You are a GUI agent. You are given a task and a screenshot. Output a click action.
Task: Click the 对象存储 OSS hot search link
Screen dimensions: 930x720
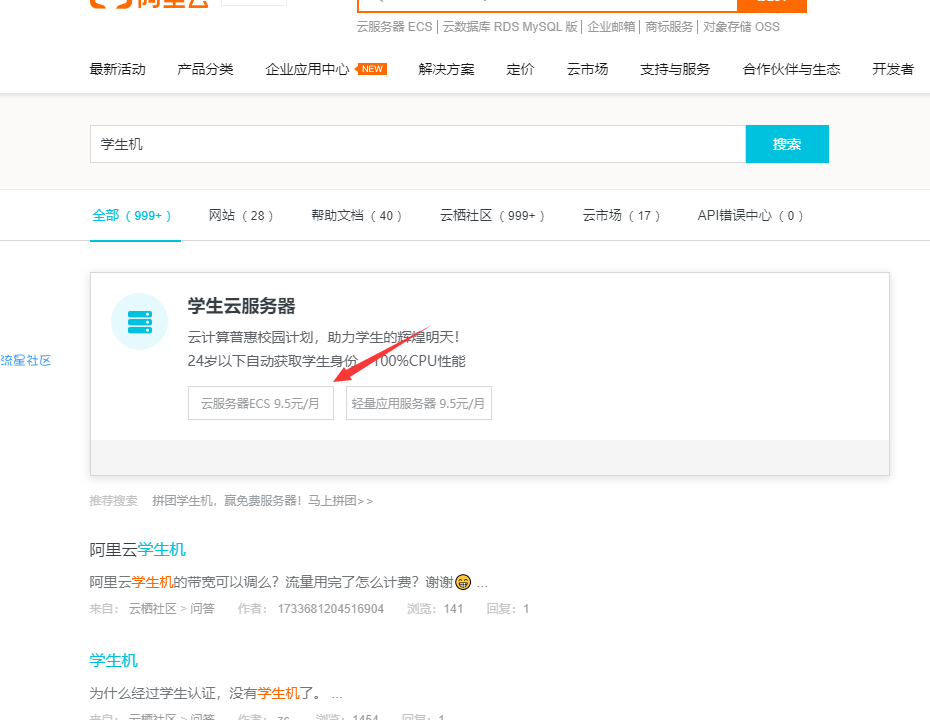[741, 27]
